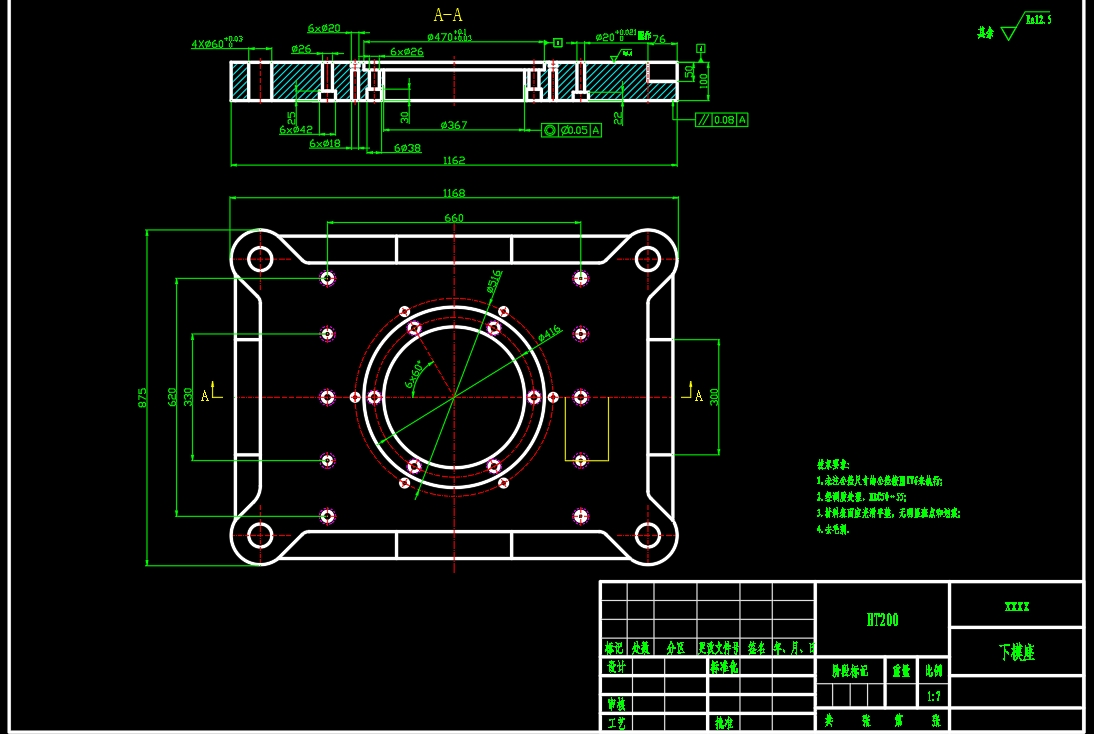Click the ø470 toleranced diameter dimension
The width and height of the screenshot is (1094, 734).
click(449, 36)
